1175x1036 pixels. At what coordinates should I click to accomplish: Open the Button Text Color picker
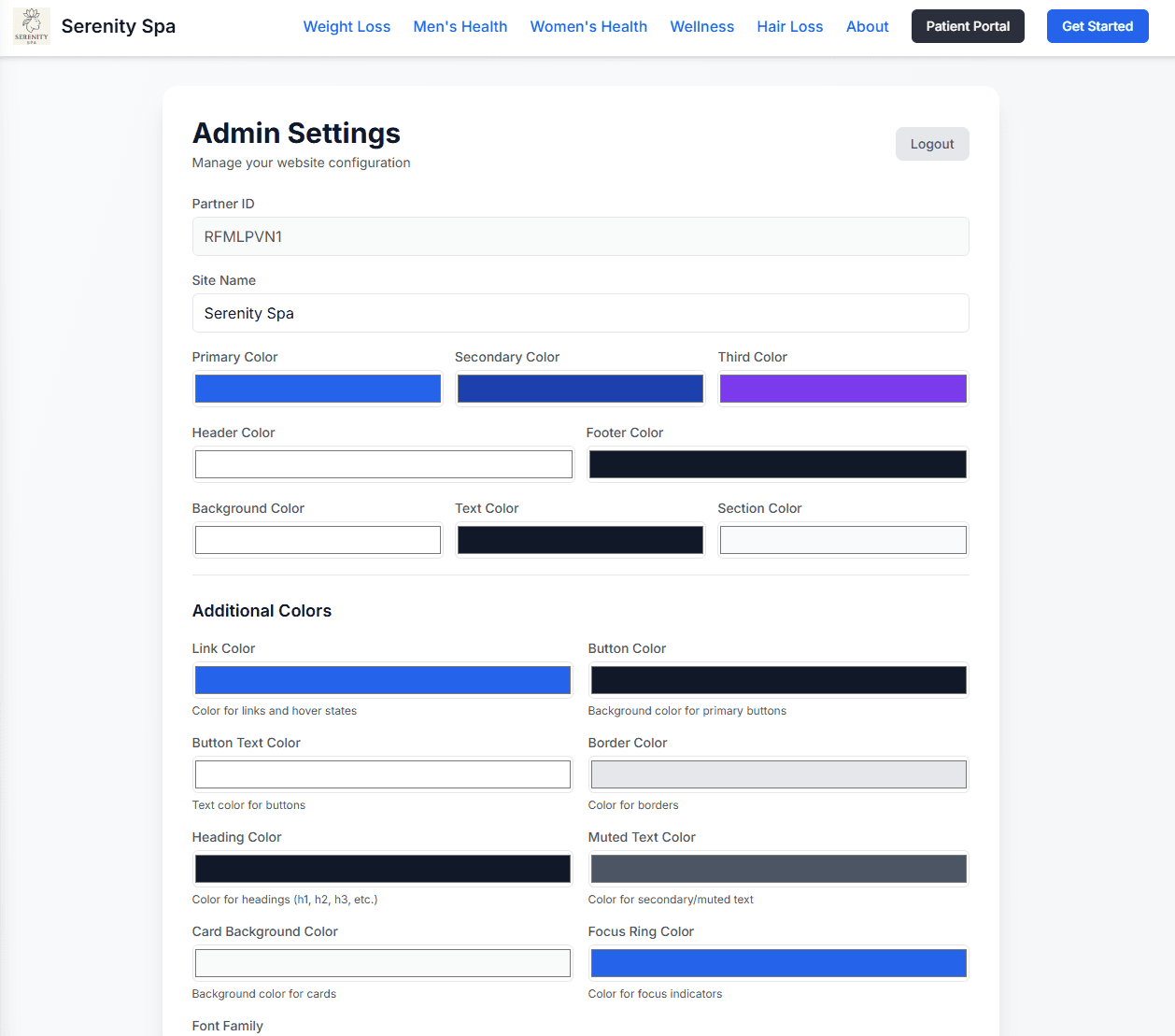click(382, 773)
